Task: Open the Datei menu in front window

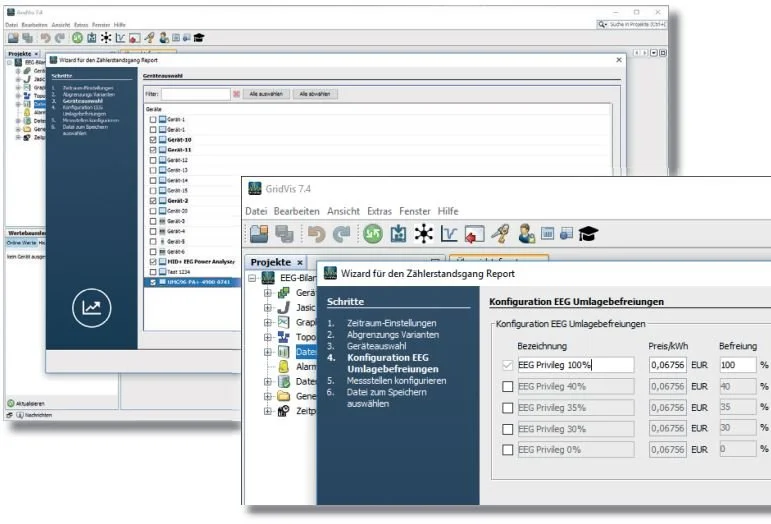Action: click(256, 211)
